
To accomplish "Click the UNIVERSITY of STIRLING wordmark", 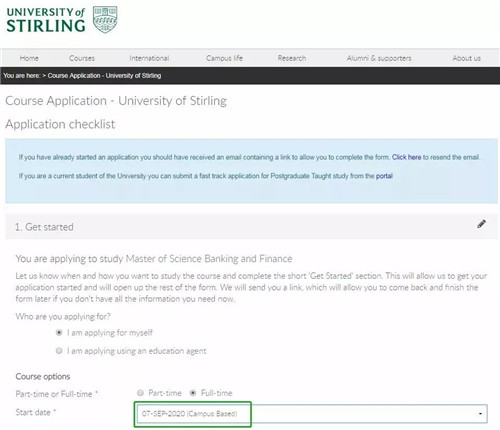I will click(46, 20).
